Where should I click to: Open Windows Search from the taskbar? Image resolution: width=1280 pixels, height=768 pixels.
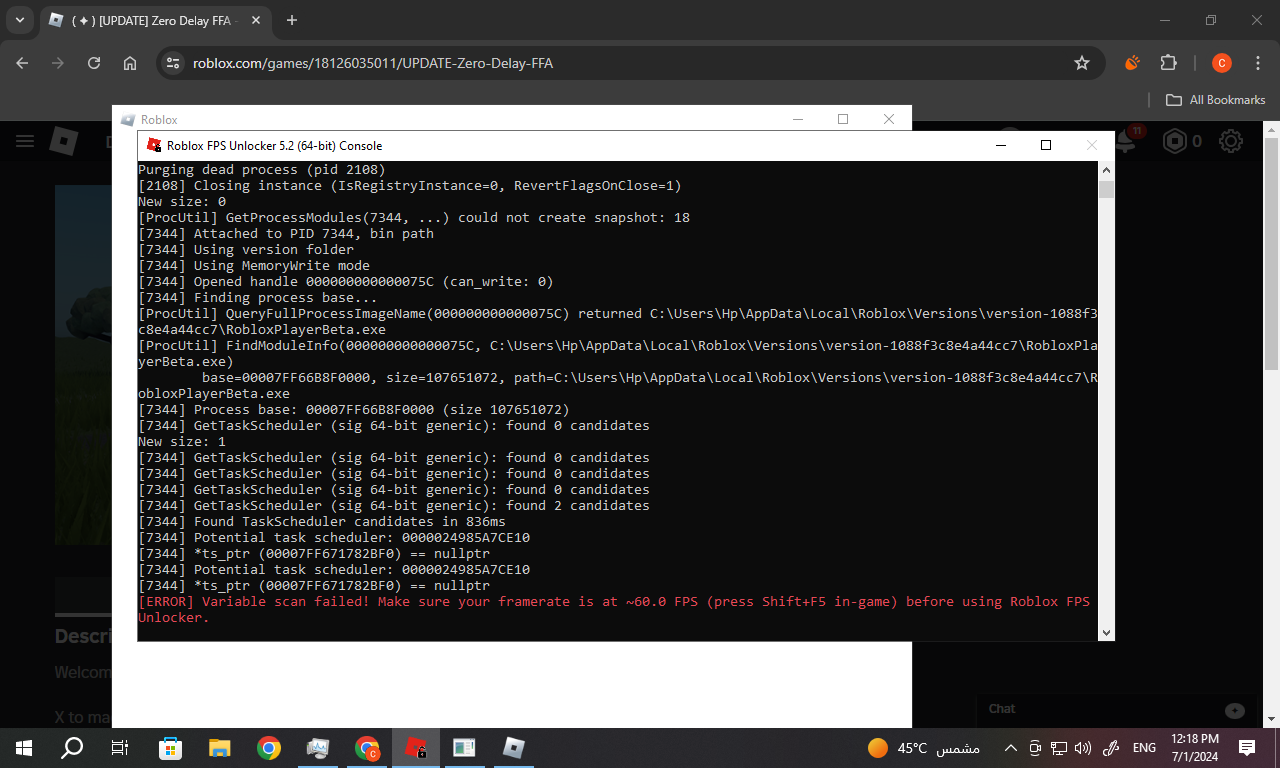(x=72, y=747)
